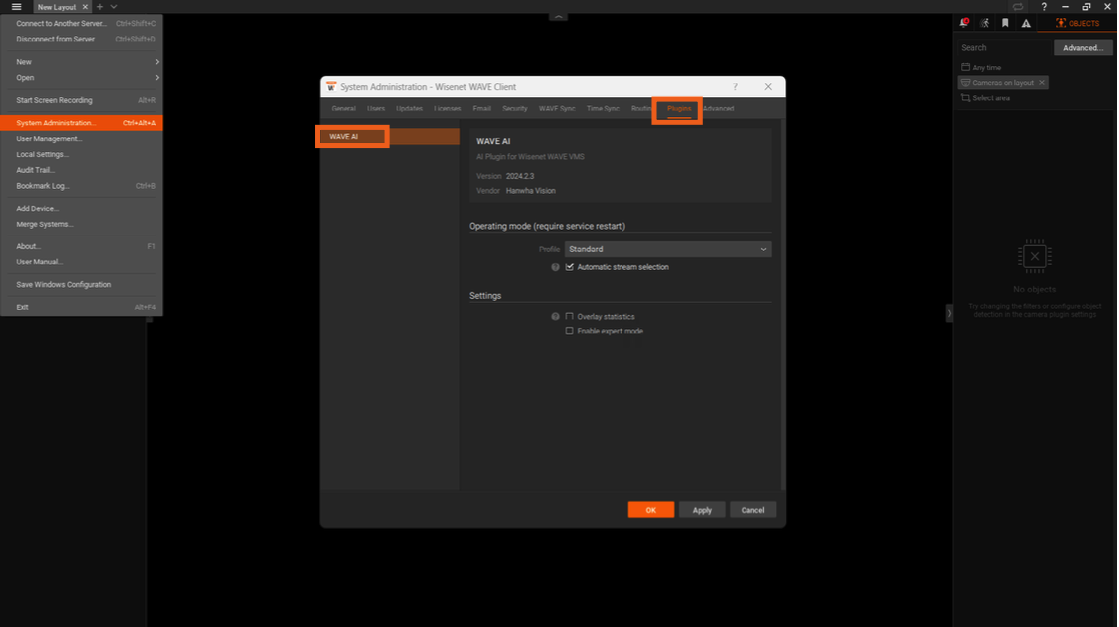Open the Motion search tab
This screenshot has height=627, width=1119.
click(x=984, y=23)
